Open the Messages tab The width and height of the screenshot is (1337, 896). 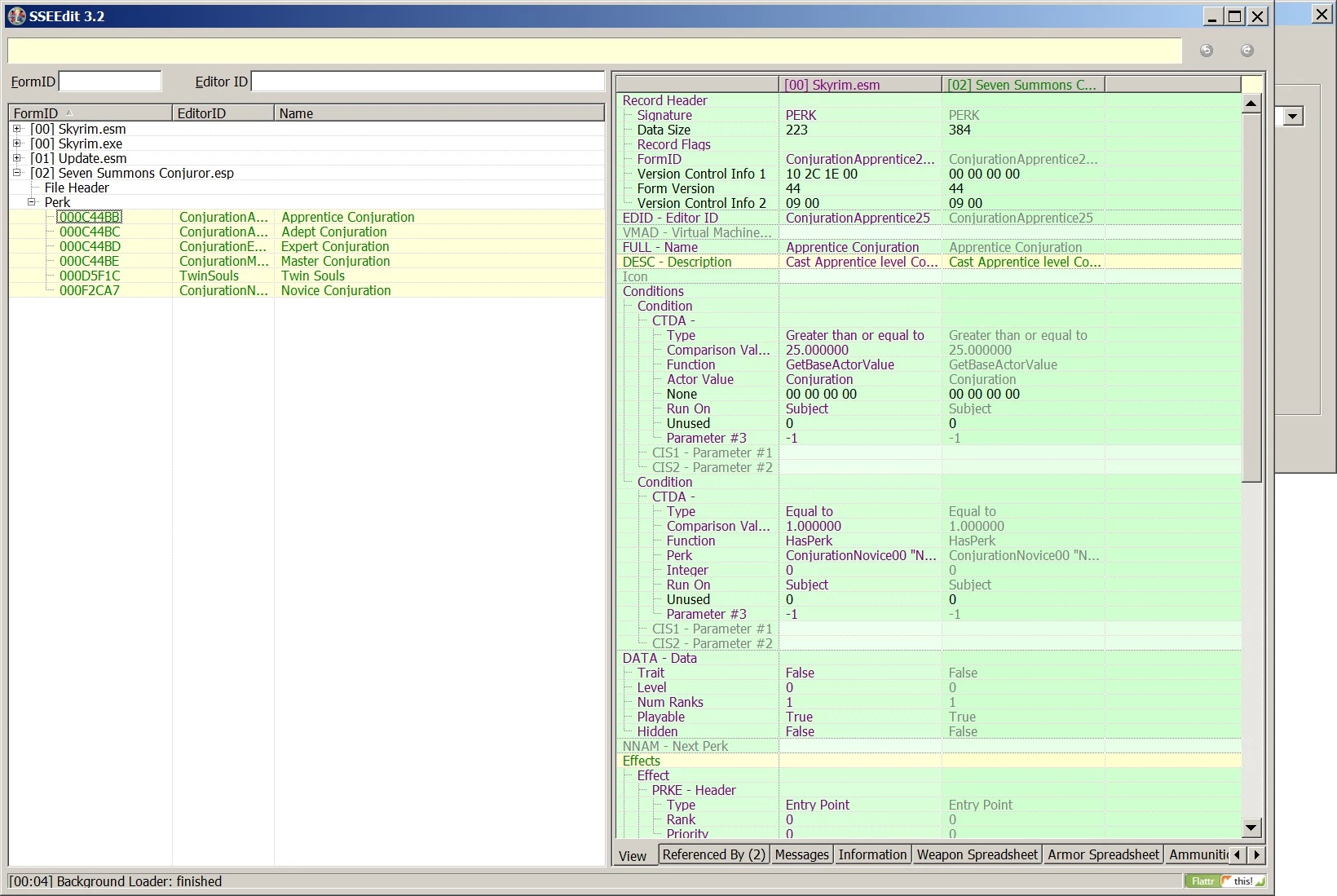click(x=802, y=854)
